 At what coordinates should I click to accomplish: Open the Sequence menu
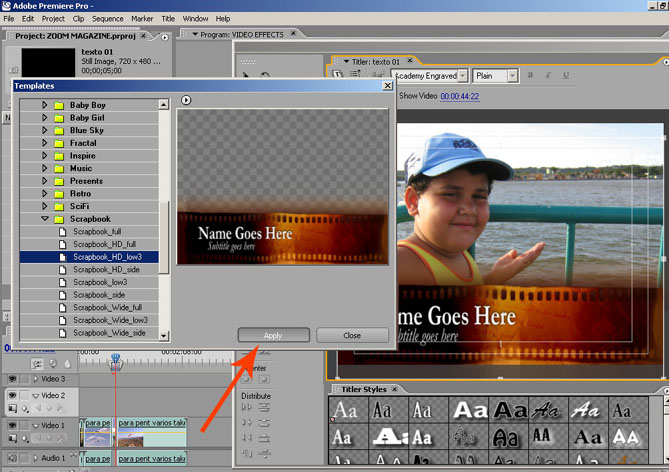coord(107,18)
